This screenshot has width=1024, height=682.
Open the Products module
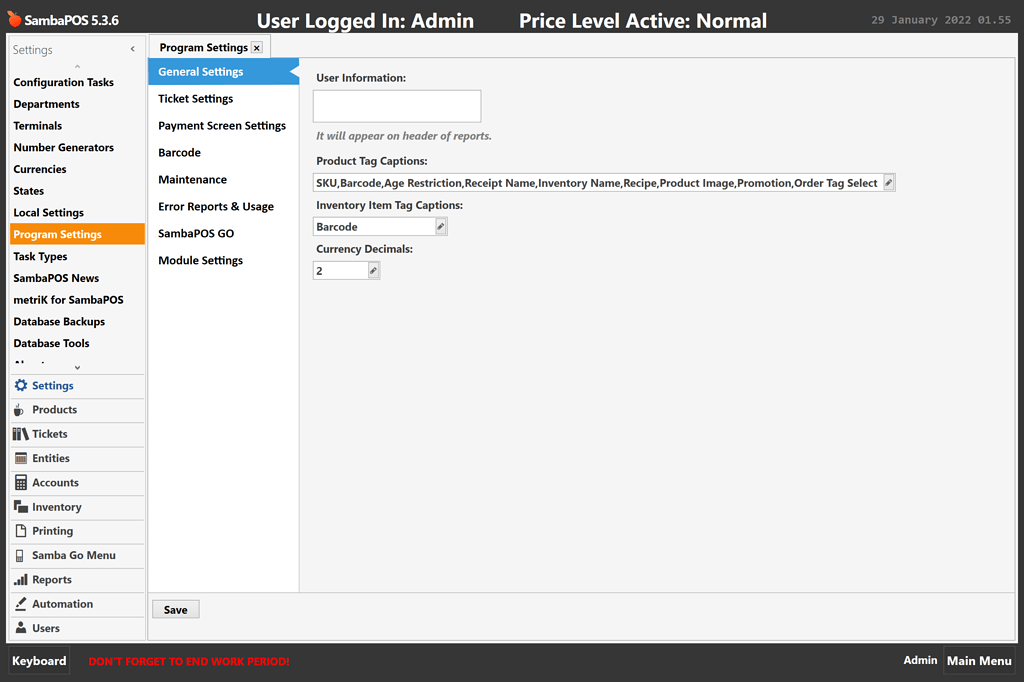tap(78, 410)
